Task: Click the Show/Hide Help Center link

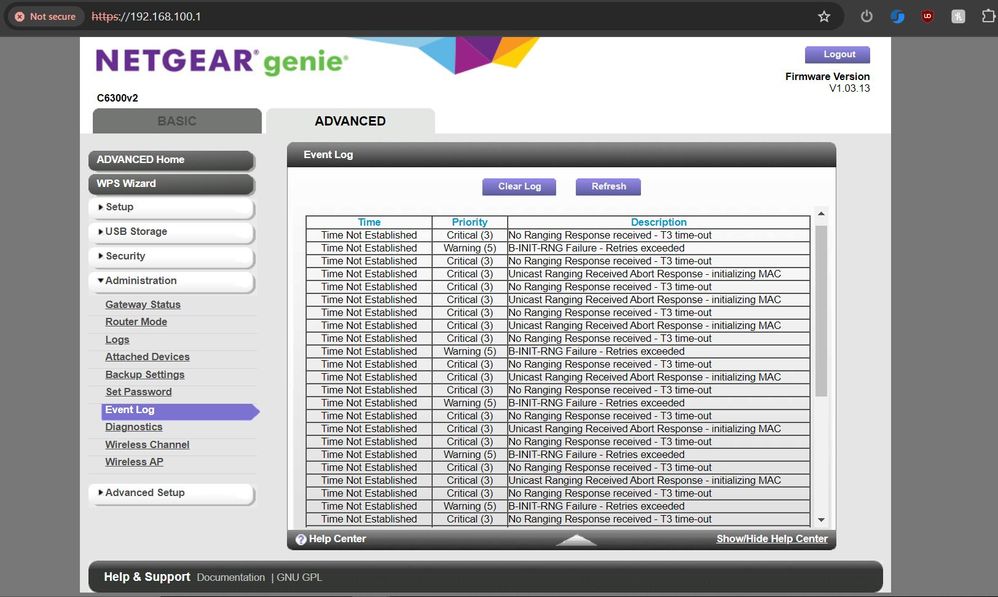Action: 771,539
